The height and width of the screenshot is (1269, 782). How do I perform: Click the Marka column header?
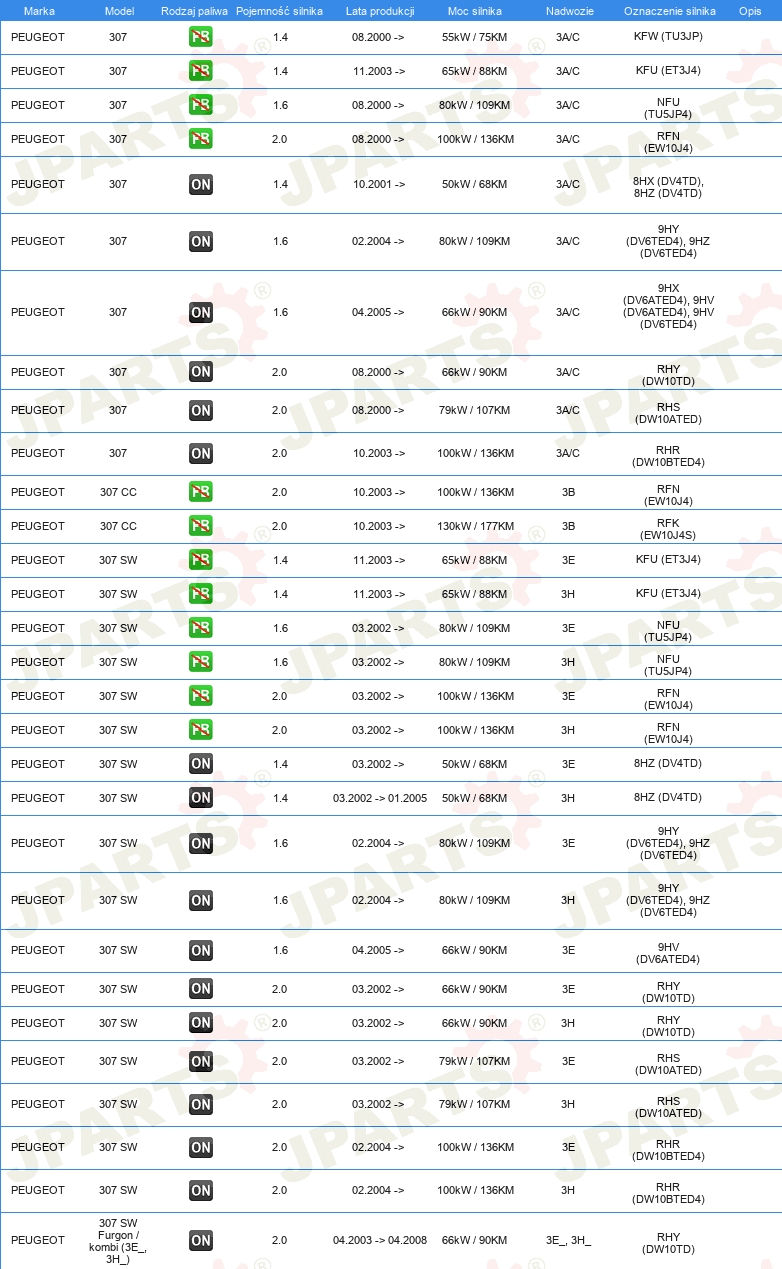(39, 10)
